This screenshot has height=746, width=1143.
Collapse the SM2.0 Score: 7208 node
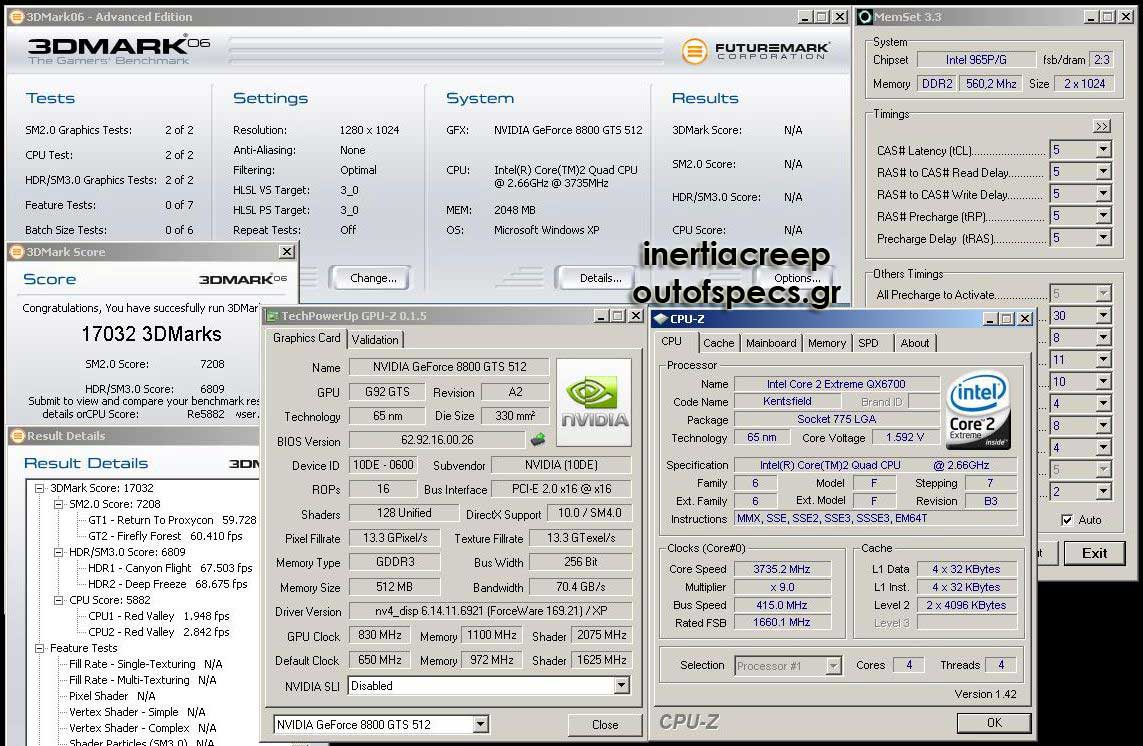59,505
